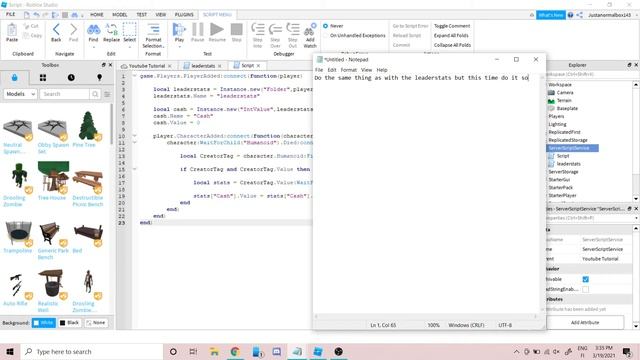The height and width of the screenshot is (360, 640).
Task: Switch to the MODEL ribbon tab
Action: click(120, 15)
